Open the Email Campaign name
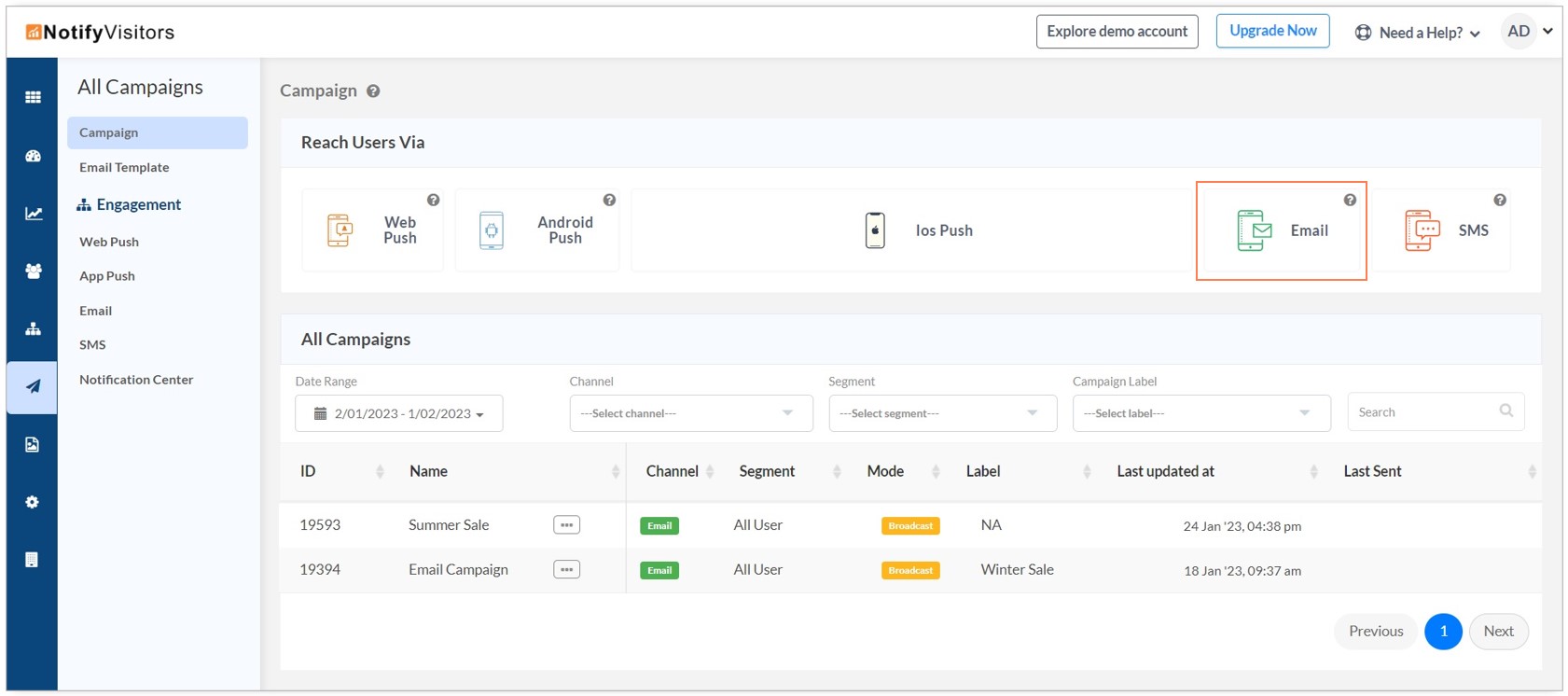The height and width of the screenshot is (696, 1568). point(458,570)
